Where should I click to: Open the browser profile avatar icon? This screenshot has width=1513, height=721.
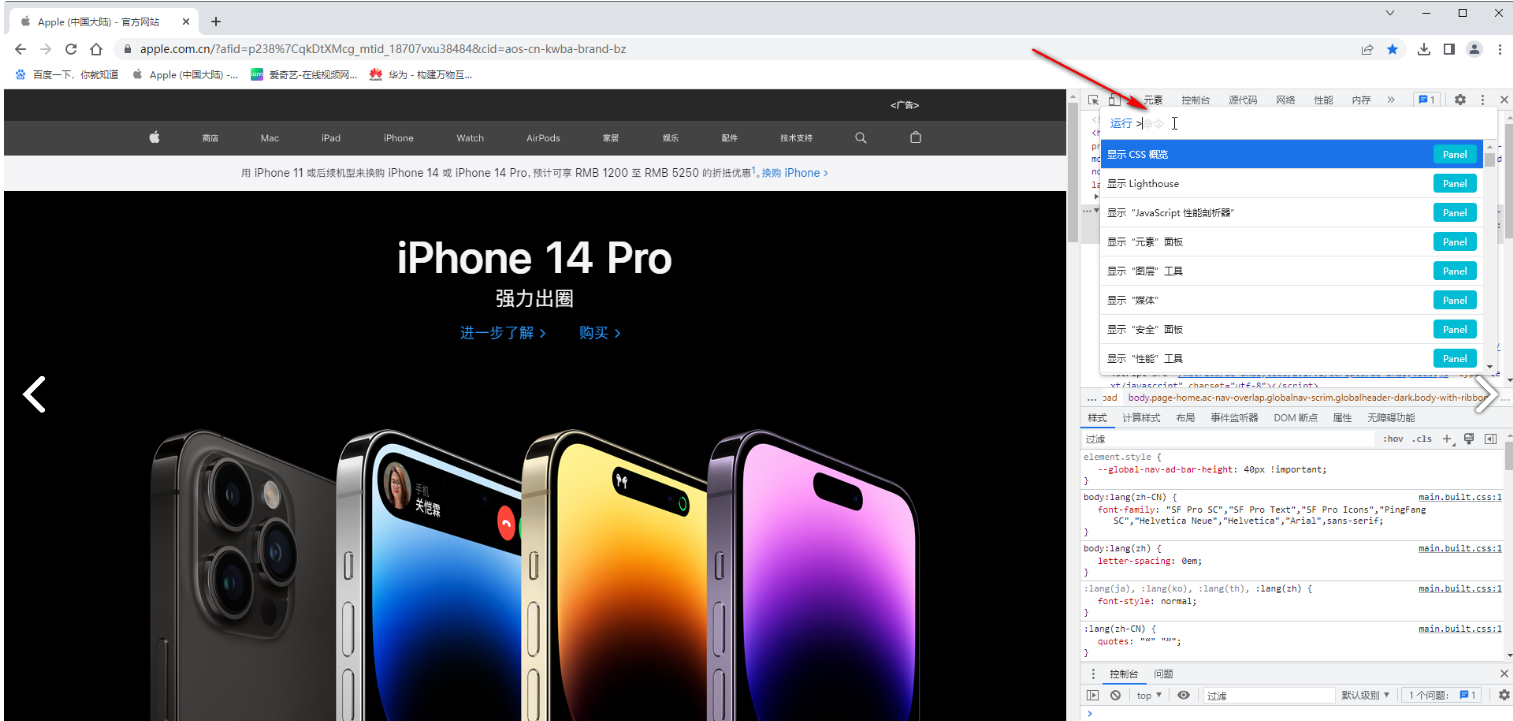pyautogui.click(x=1474, y=49)
